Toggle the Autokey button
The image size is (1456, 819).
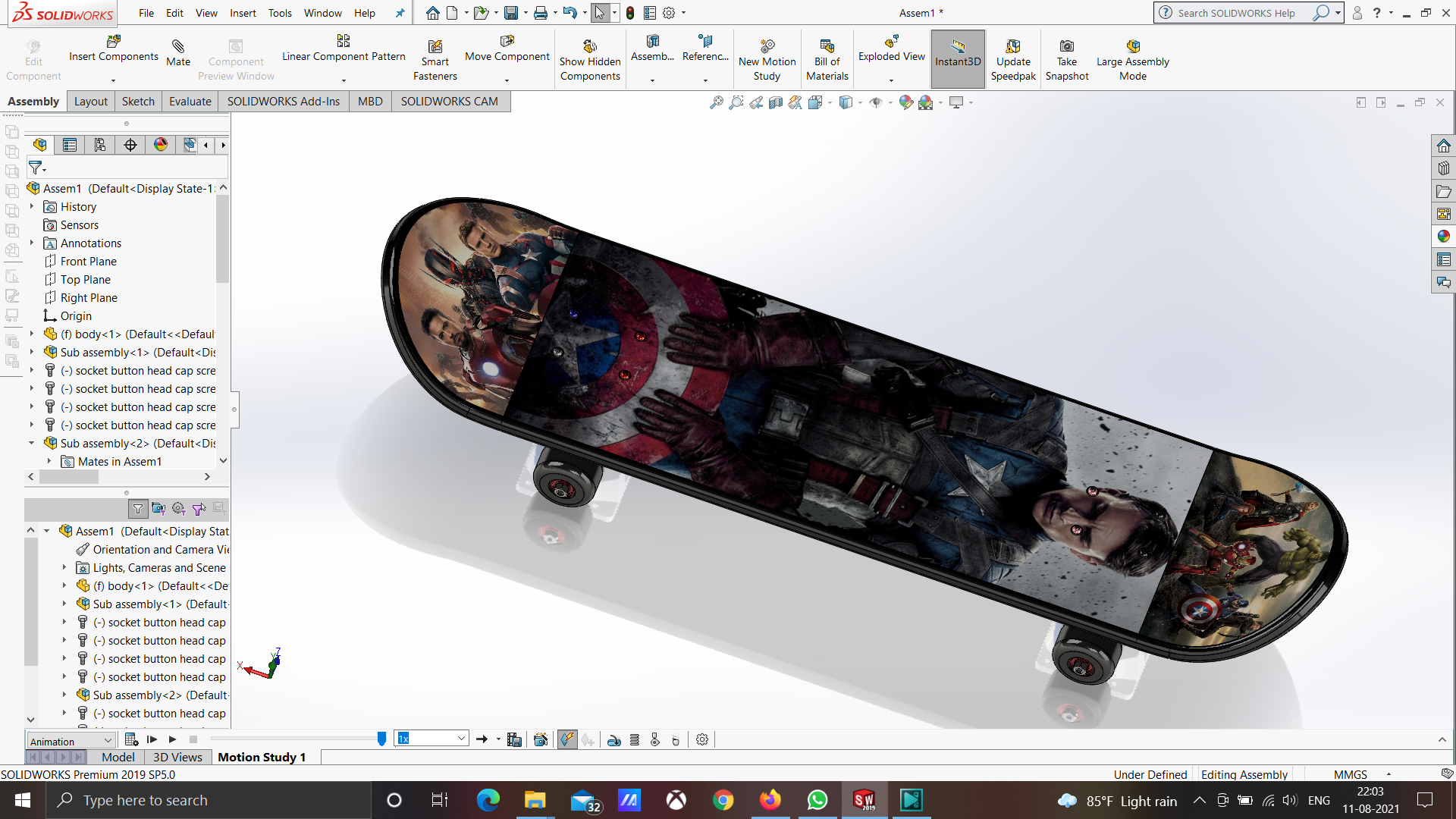[566, 739]
